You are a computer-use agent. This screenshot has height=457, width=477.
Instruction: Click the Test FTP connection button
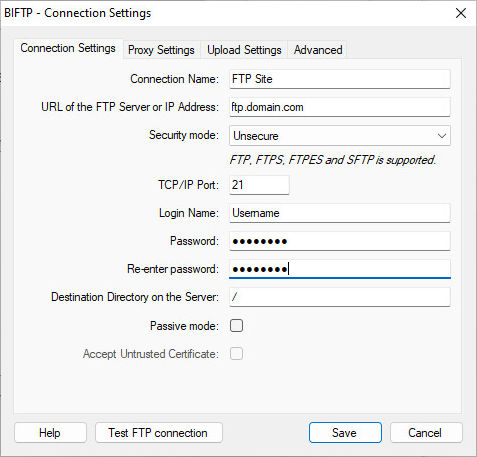coord(159,433)
